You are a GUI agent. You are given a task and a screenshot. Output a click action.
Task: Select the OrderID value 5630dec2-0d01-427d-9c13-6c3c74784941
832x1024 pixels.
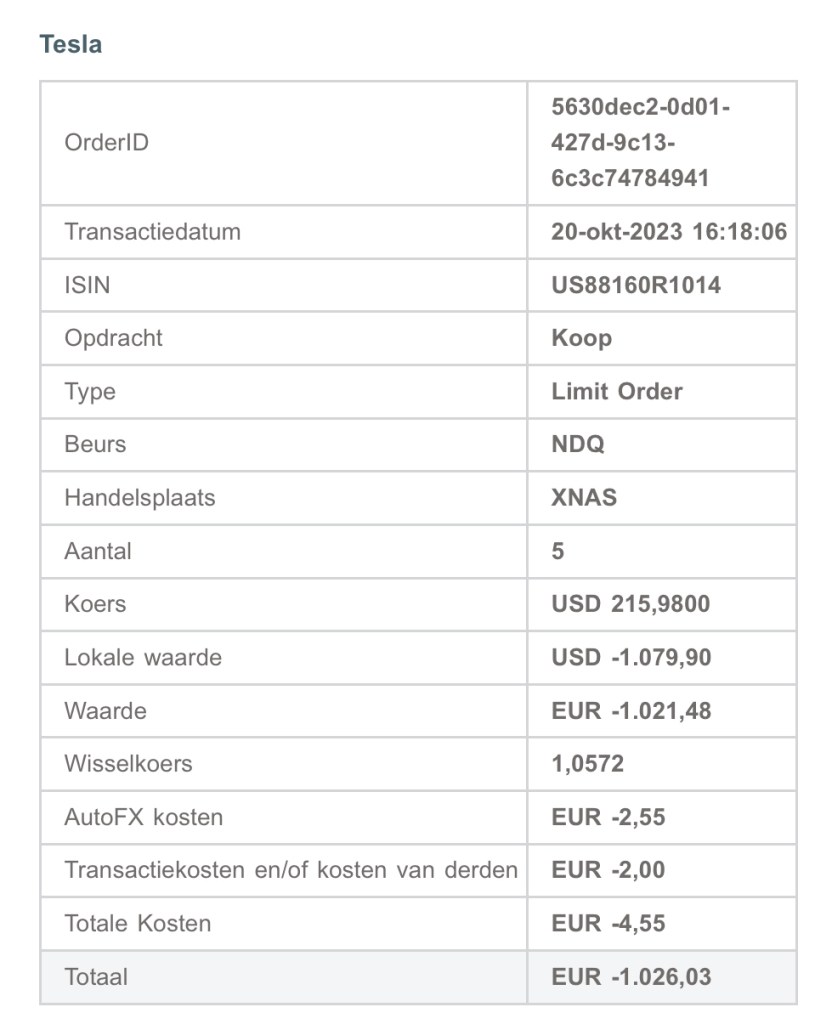(640, 143)
